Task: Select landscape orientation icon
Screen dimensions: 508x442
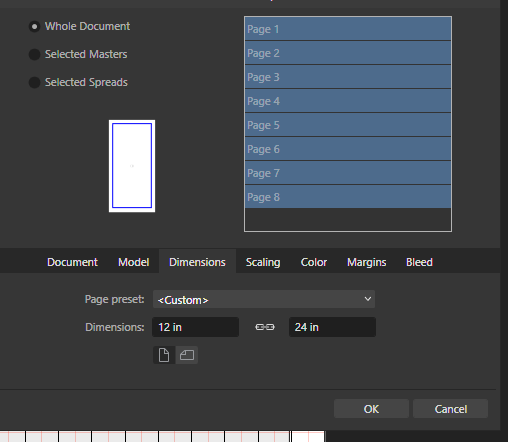Action: pos(187,355)
